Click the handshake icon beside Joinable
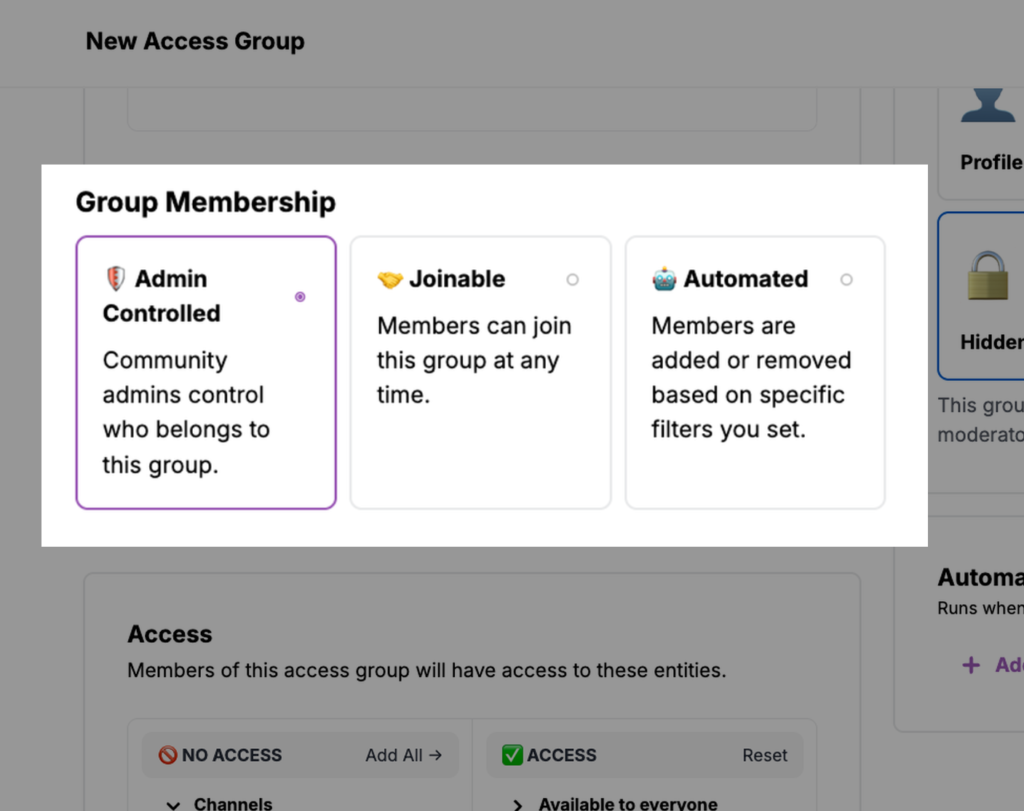Screen dimensions: 1024x811 (x=390, y=279)
